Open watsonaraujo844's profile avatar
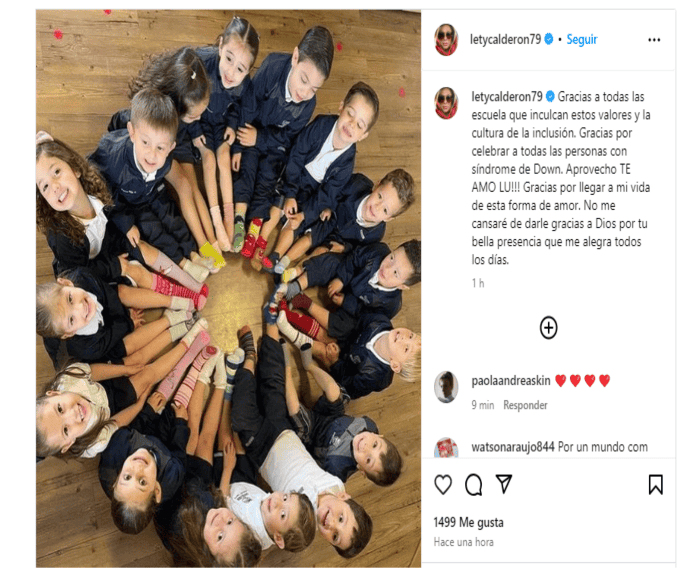The image size is (700, 575). pos(446,448)
